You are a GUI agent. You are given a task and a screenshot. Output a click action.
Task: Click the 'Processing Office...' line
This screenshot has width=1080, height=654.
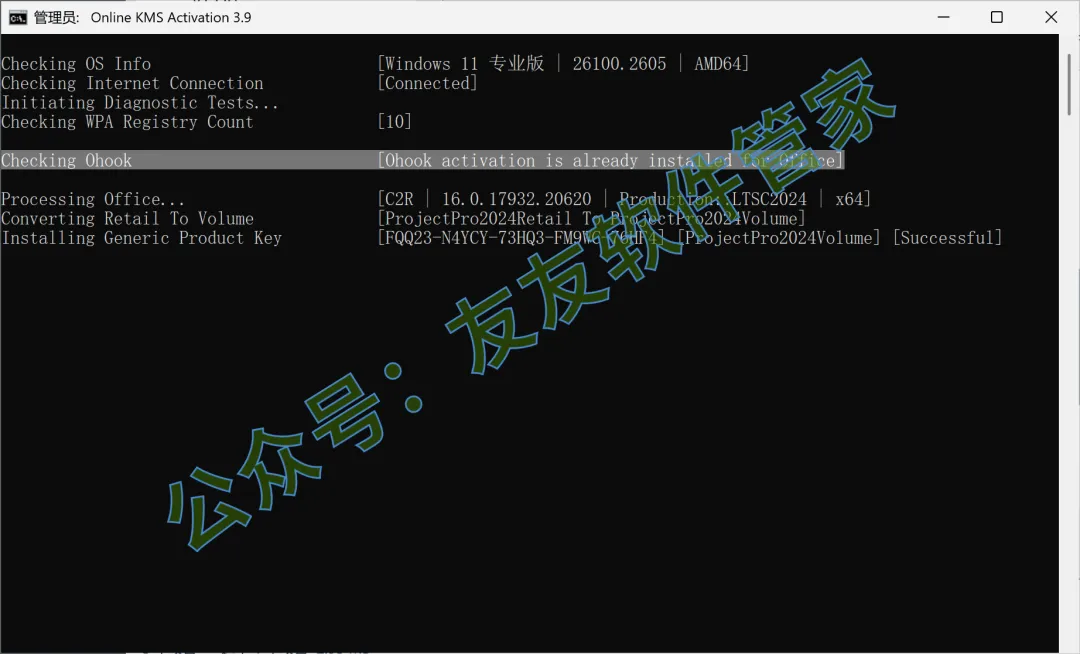click(x=93, y=199)
